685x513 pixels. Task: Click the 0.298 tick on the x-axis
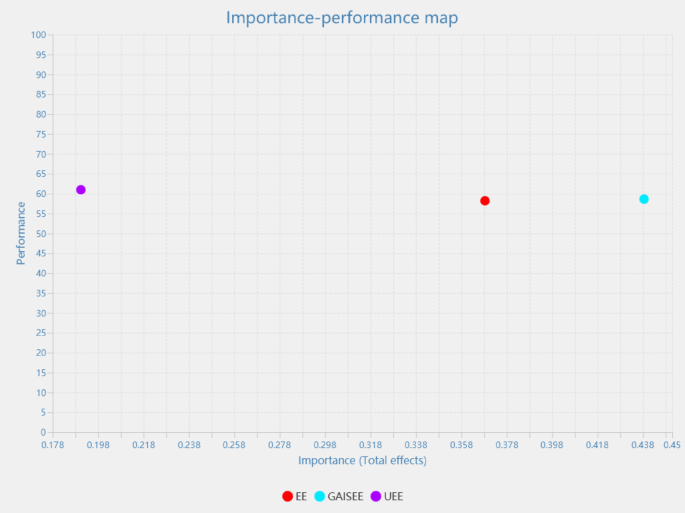325,444
